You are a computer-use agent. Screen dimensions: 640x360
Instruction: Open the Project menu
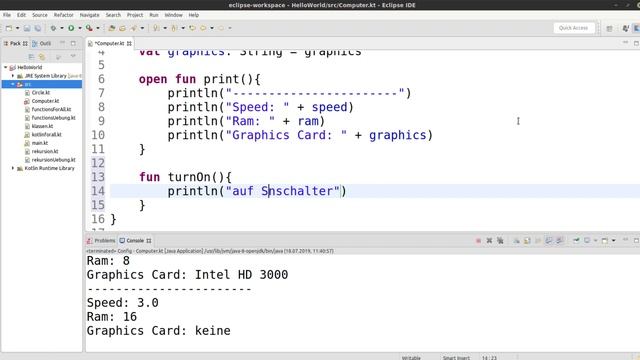[x=135, y=15]
